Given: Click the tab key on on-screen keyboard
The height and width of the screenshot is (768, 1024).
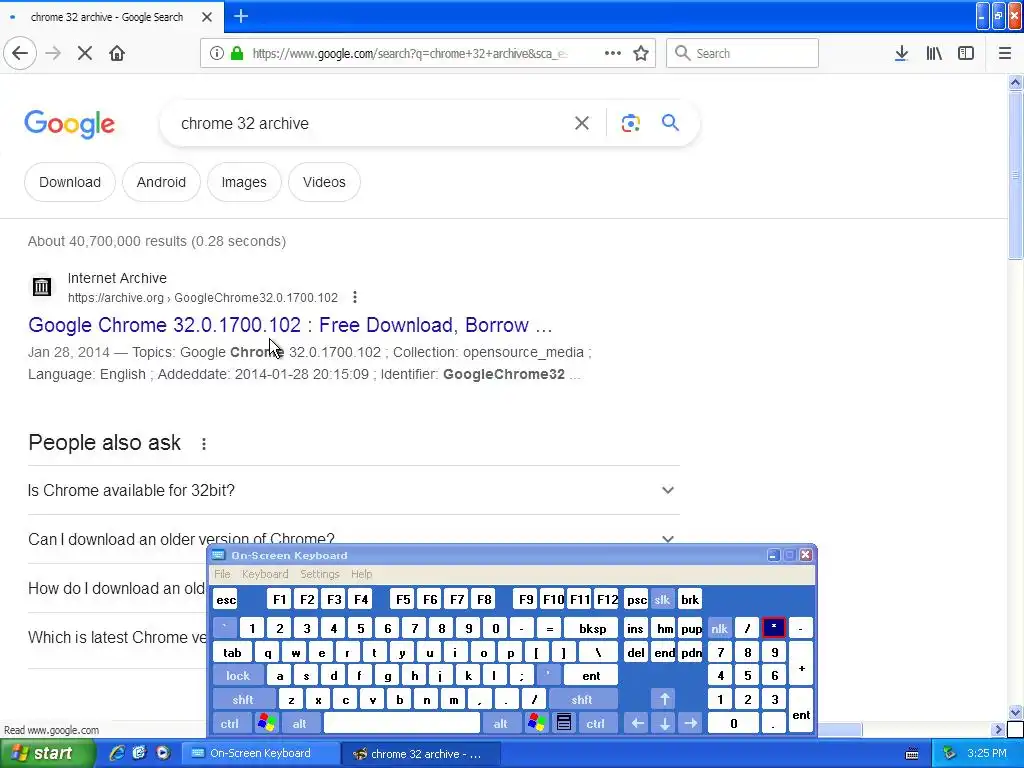Looking at the screenshot, I should (x=232, y=652).
